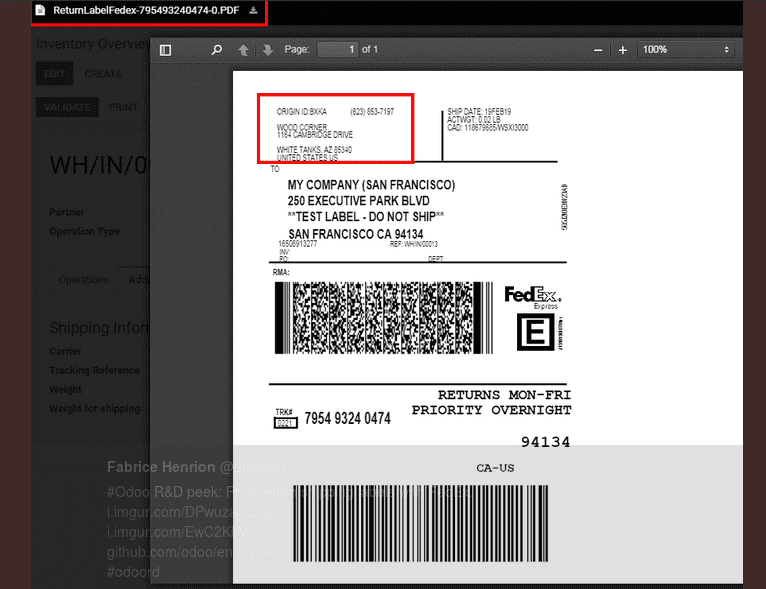This screenshot has height=589, width=766.
Task: Click the Carrier field label in background
Action: [x=65, y=351]
